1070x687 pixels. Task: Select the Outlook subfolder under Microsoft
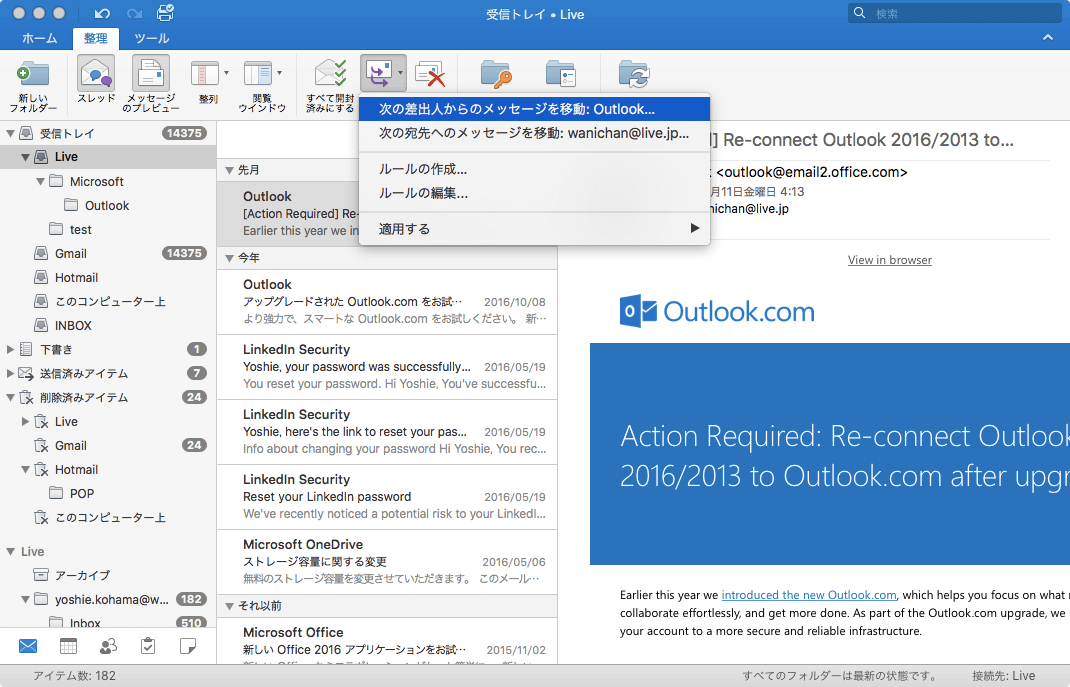[x=108, y=205]
